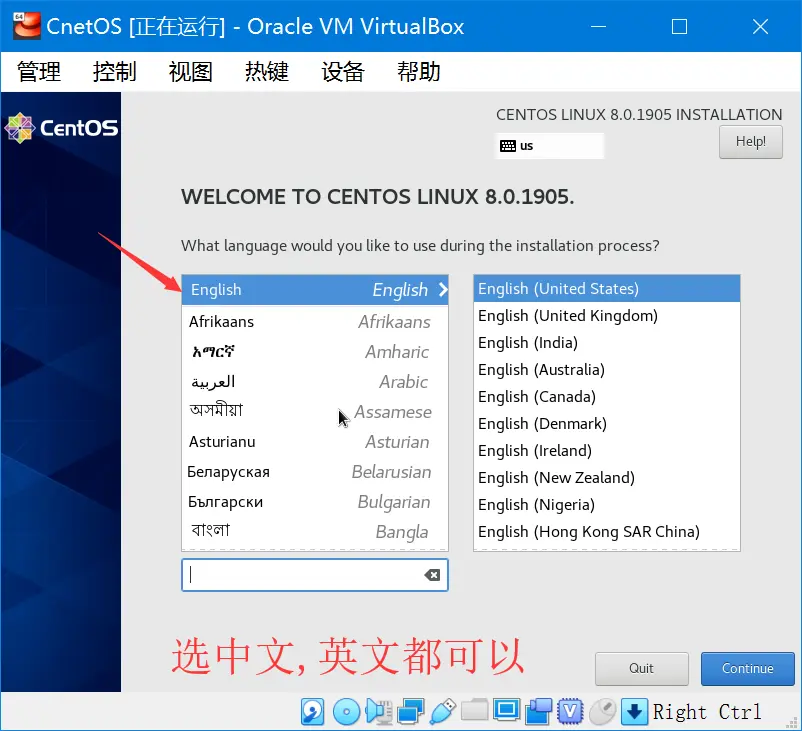Select English (India) locale

point(527,342)
